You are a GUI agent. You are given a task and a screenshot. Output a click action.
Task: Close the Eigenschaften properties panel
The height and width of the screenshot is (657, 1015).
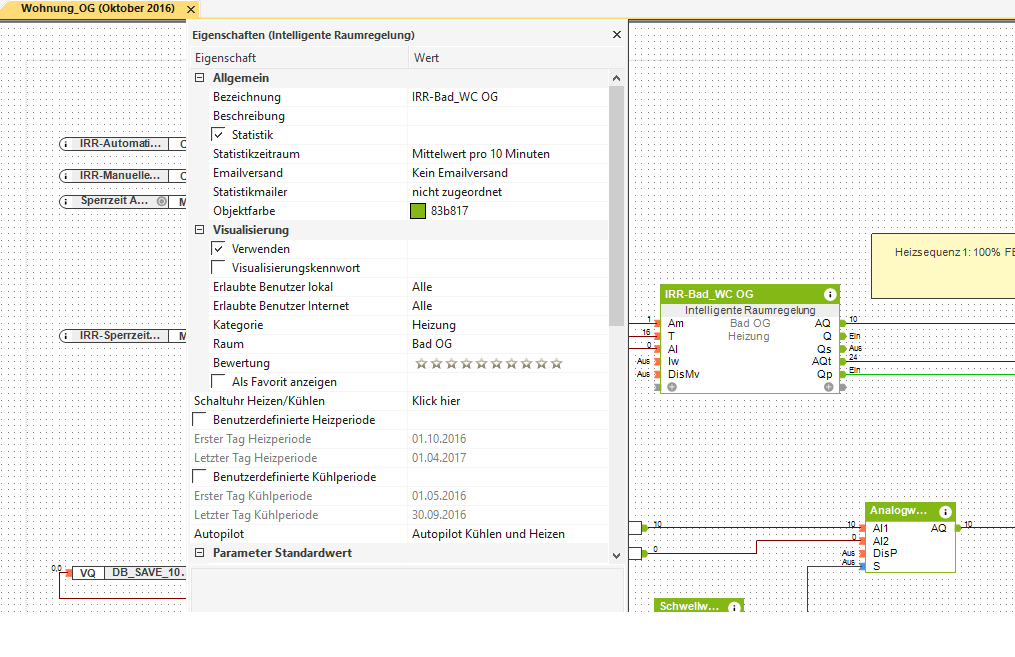(x=616, y=35)
